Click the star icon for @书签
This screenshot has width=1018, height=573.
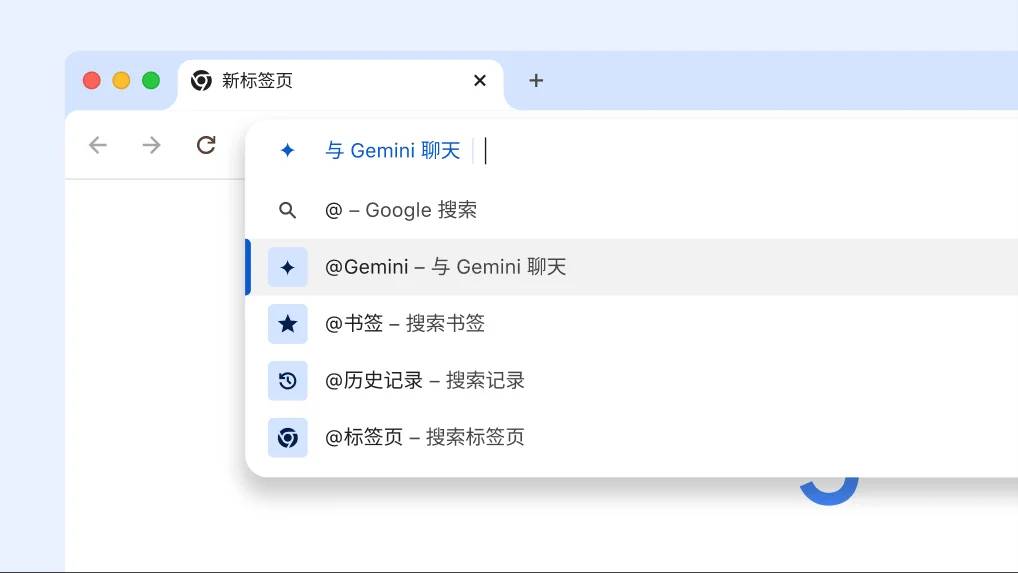click(287, 324)
